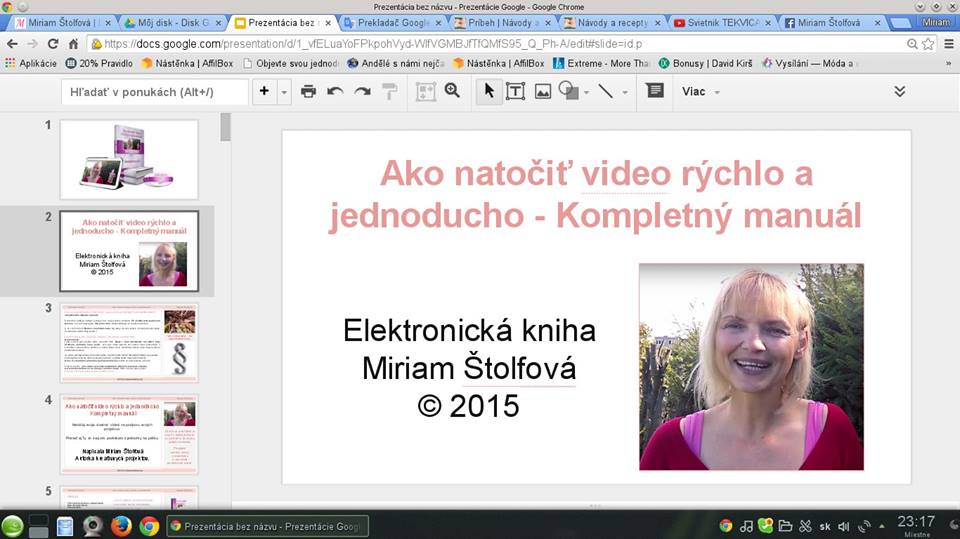Click the insert comment icon
960x539 pixels.
click(x=654, y=91)
